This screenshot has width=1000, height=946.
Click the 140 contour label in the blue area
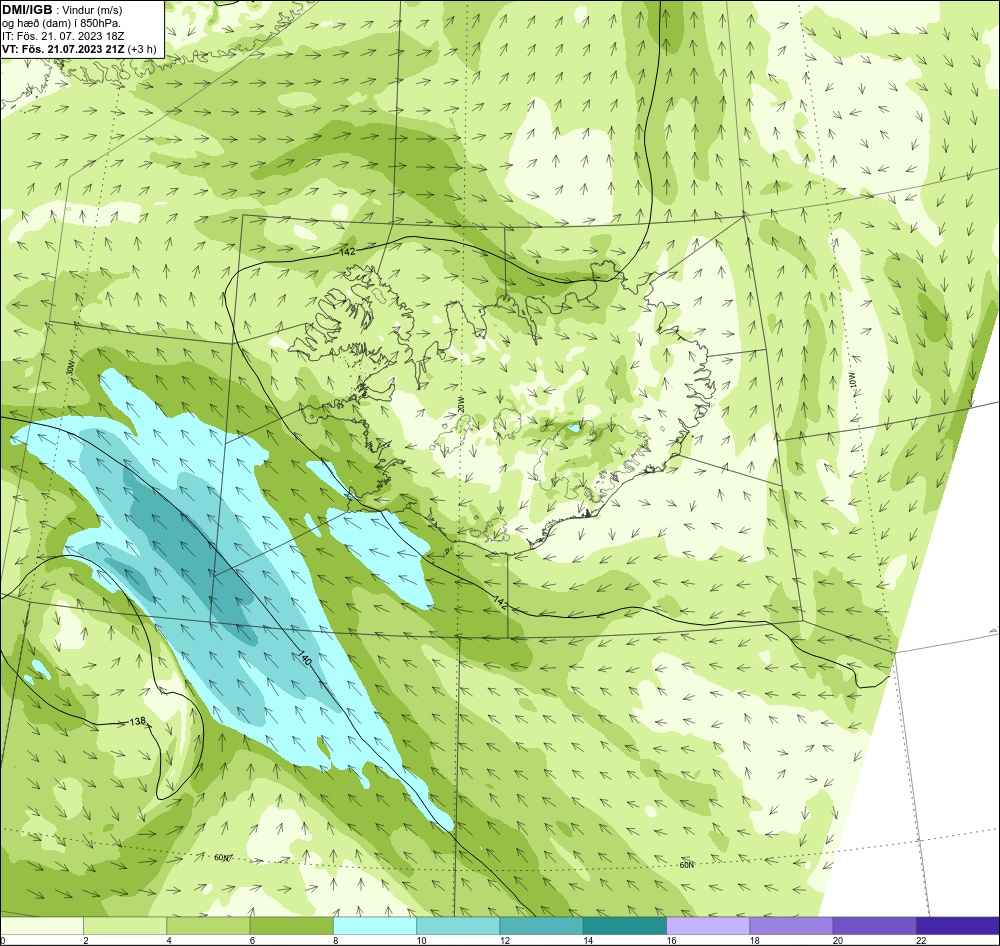[304, 659]
